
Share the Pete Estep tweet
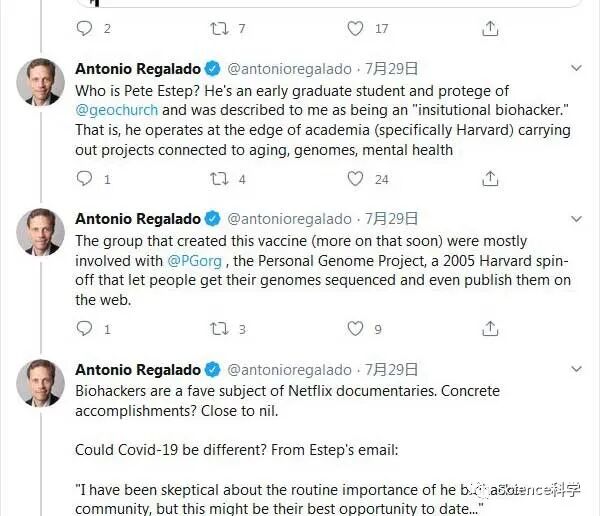pyautogui.click(x=489, y=179)
